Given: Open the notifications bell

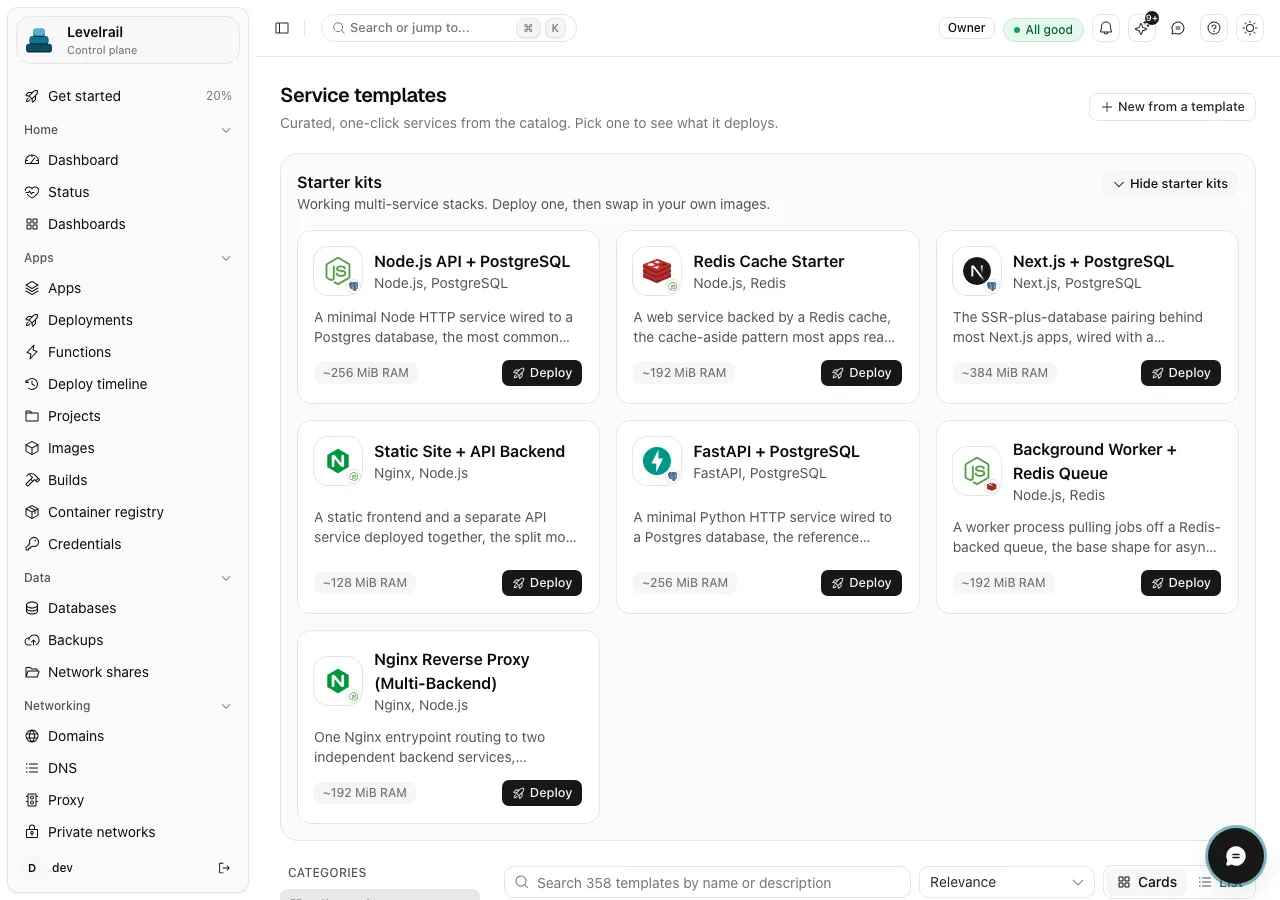Looking at the screenshot, I should coord(1106,28).
